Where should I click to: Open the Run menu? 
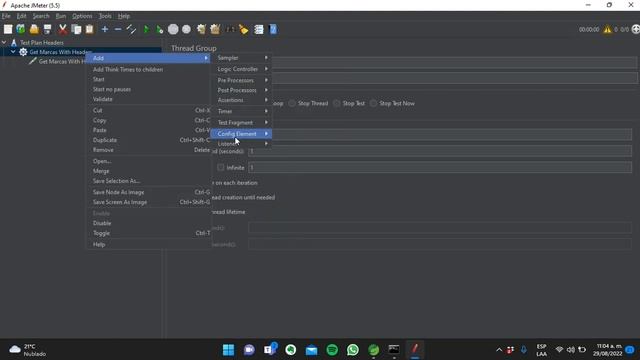coord(61,16)
